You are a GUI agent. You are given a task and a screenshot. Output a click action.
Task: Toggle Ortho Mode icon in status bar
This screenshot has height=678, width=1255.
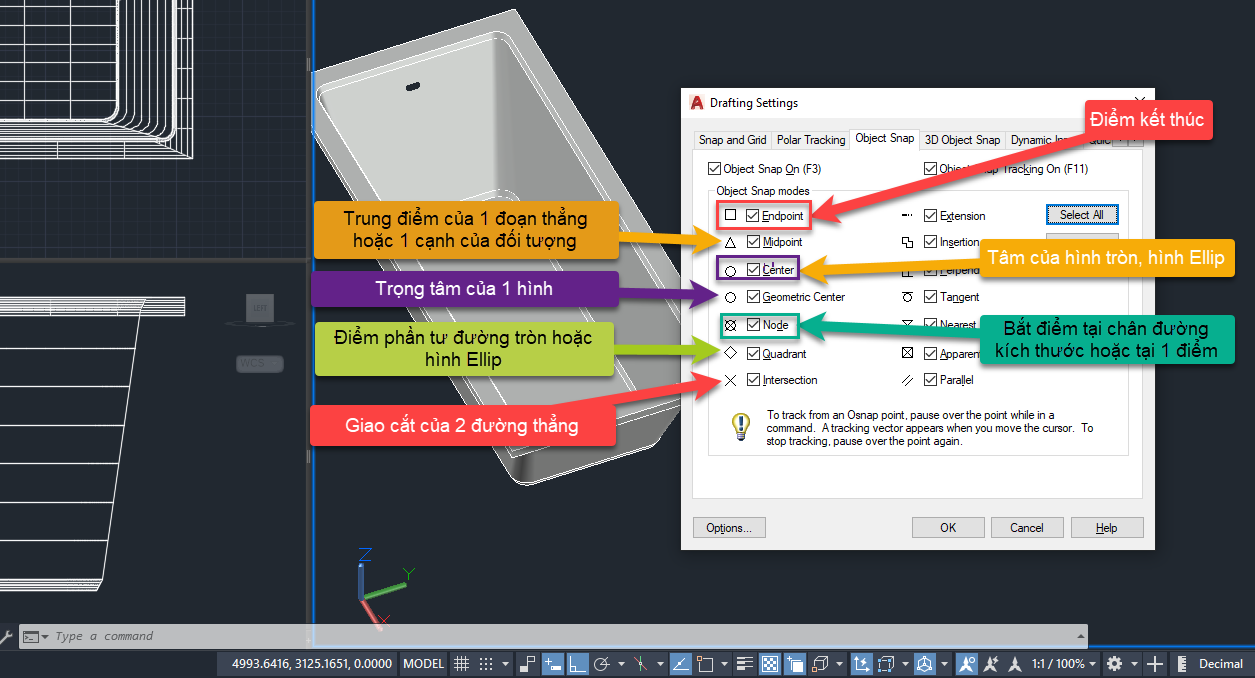click(x=576, y=663)
